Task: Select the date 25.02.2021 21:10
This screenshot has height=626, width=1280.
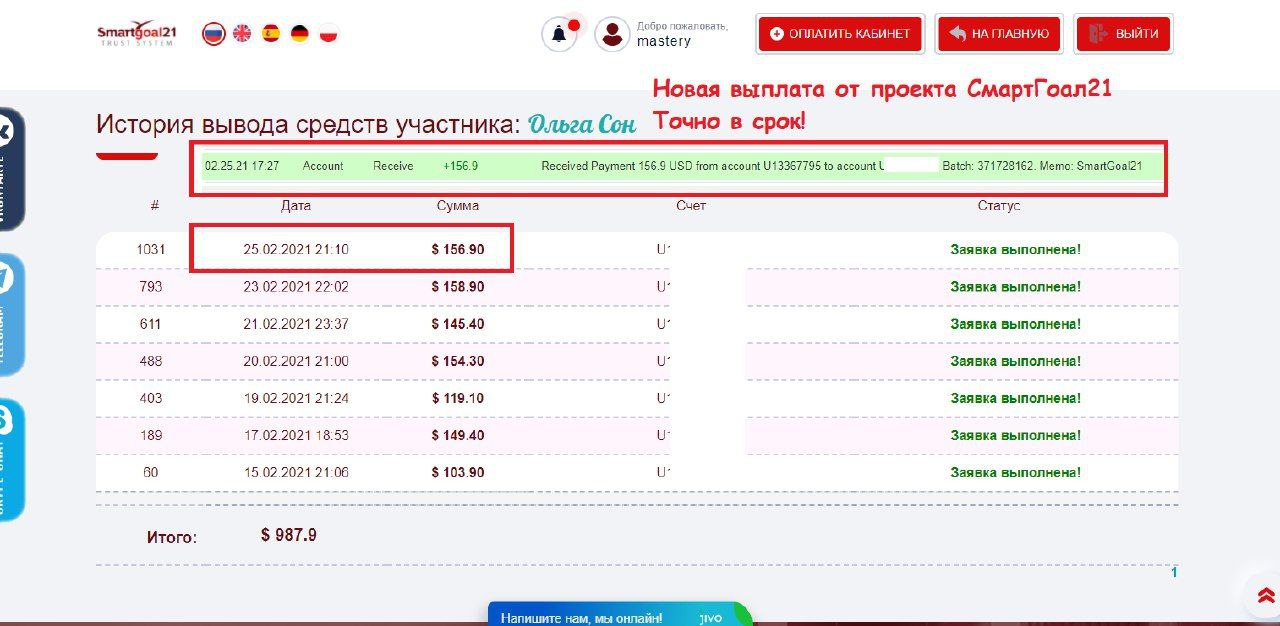Action: [x=296, y=249]
